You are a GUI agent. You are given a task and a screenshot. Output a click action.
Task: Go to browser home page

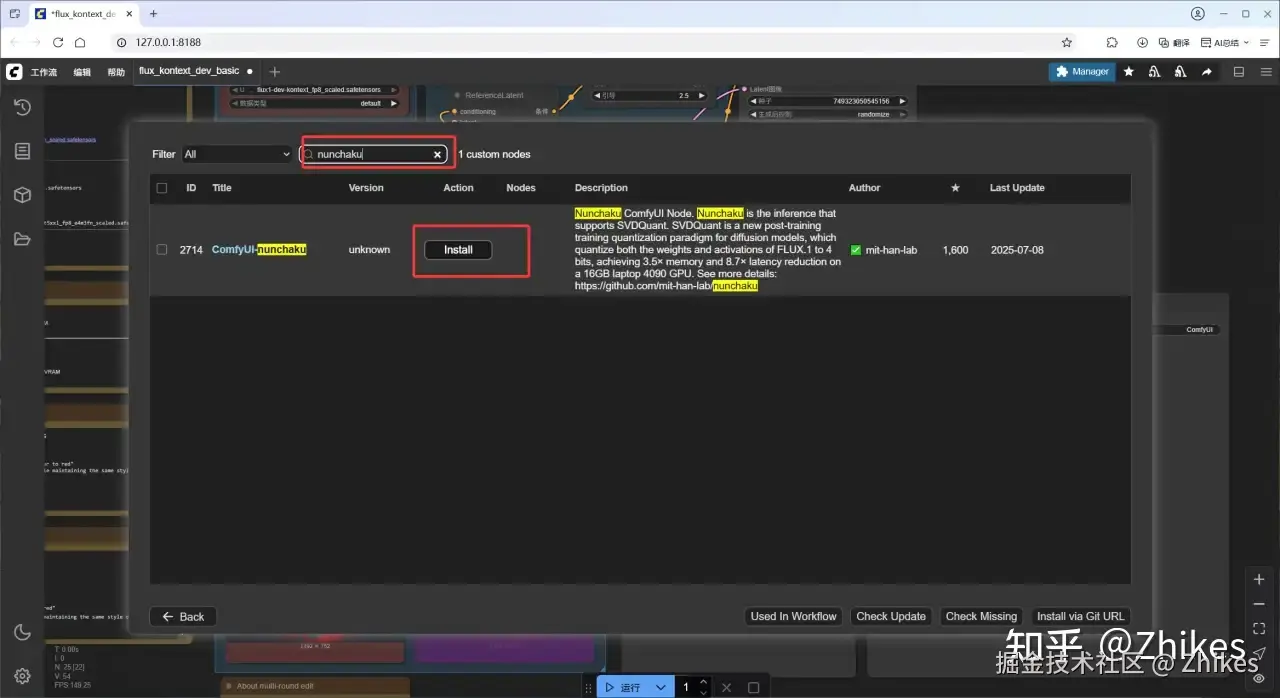click(81, 43)
